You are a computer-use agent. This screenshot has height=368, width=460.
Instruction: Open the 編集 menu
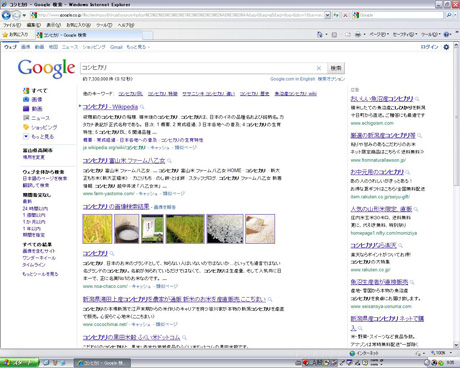click(x=34, y=25)
